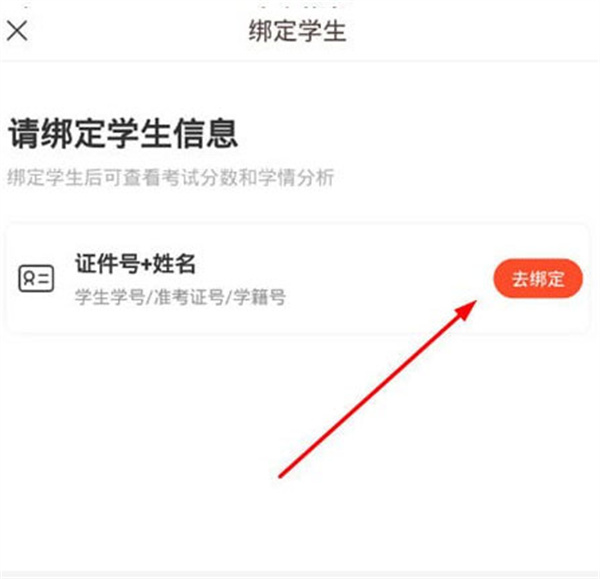The width and height of the screenshot is (600, 579).
Task: Click the orange 去绑定 button
Action: [x=538, y=279]
